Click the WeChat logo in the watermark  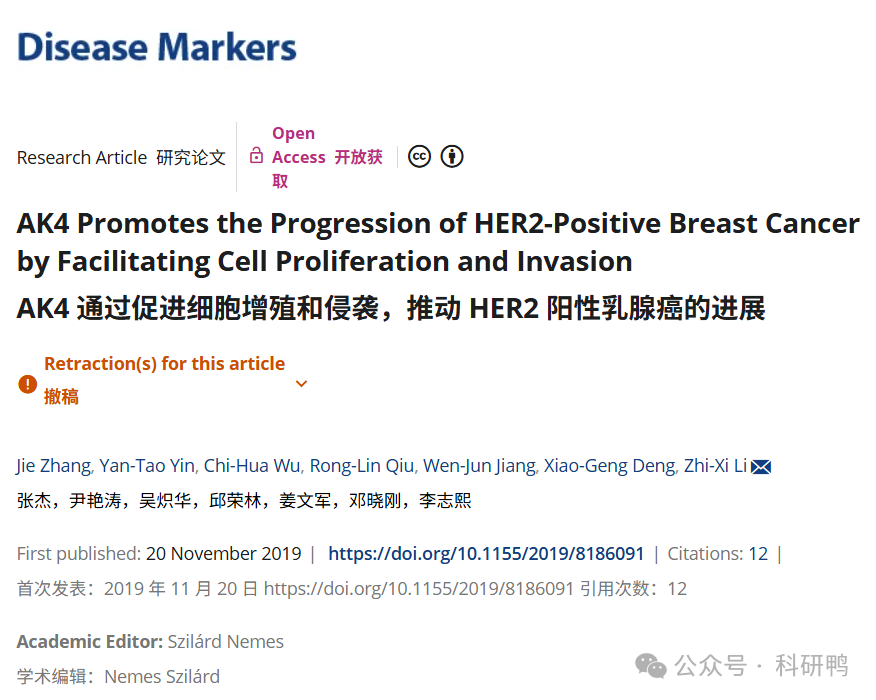point(651,665)
